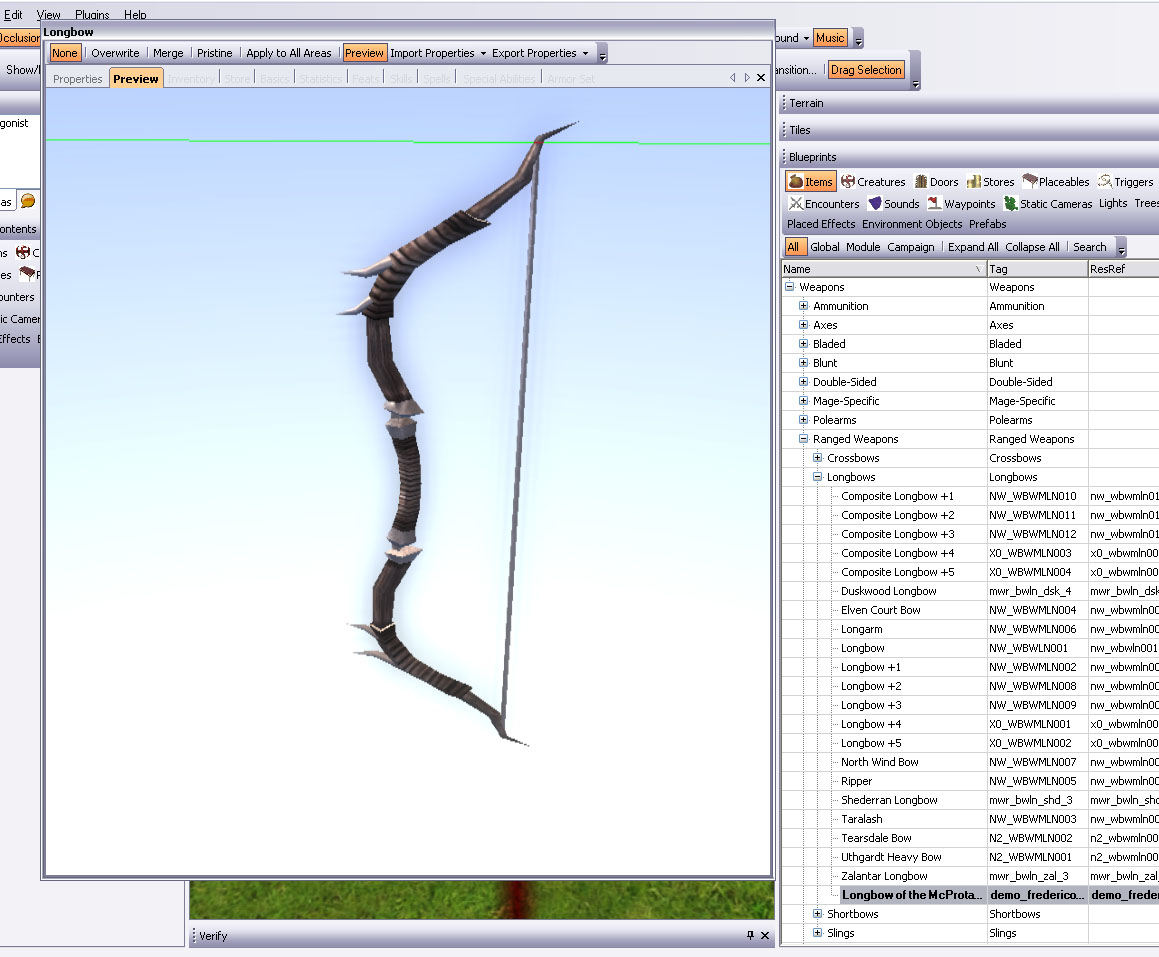The width and height of the screenshot is (1159, 957).
Task: Open the Static Cameras blueprint category
Action: tap(1048, 204)
